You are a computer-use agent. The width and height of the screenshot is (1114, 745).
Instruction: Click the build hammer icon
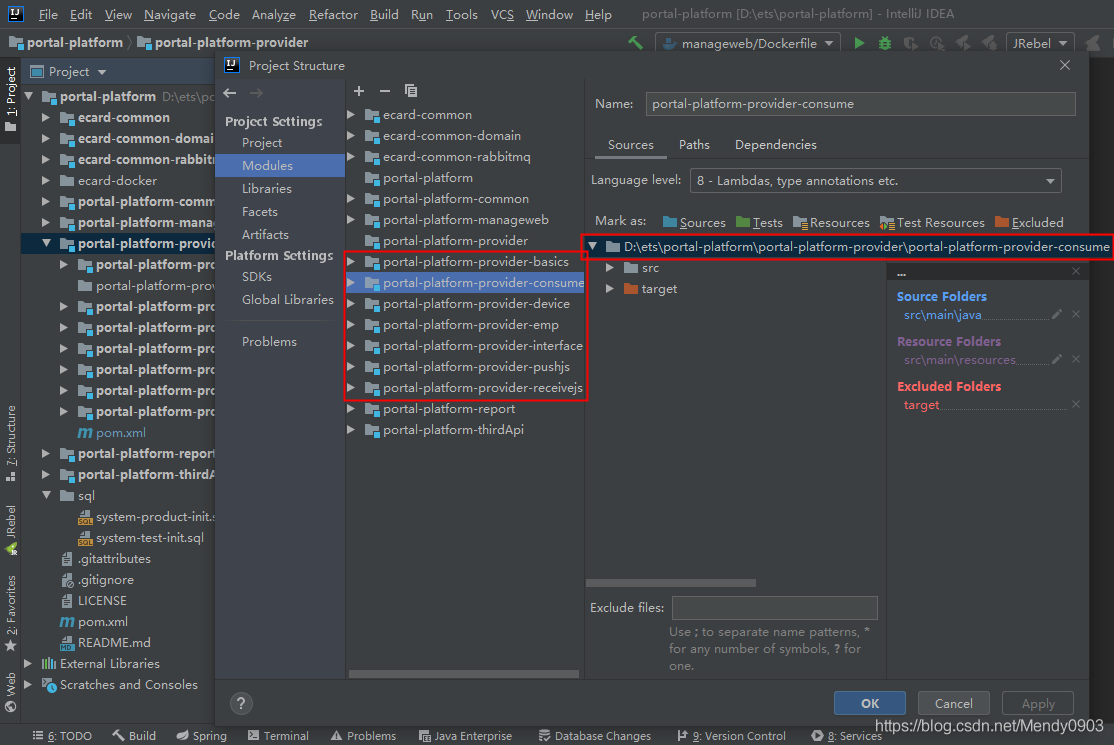click(x=635, y=43)
